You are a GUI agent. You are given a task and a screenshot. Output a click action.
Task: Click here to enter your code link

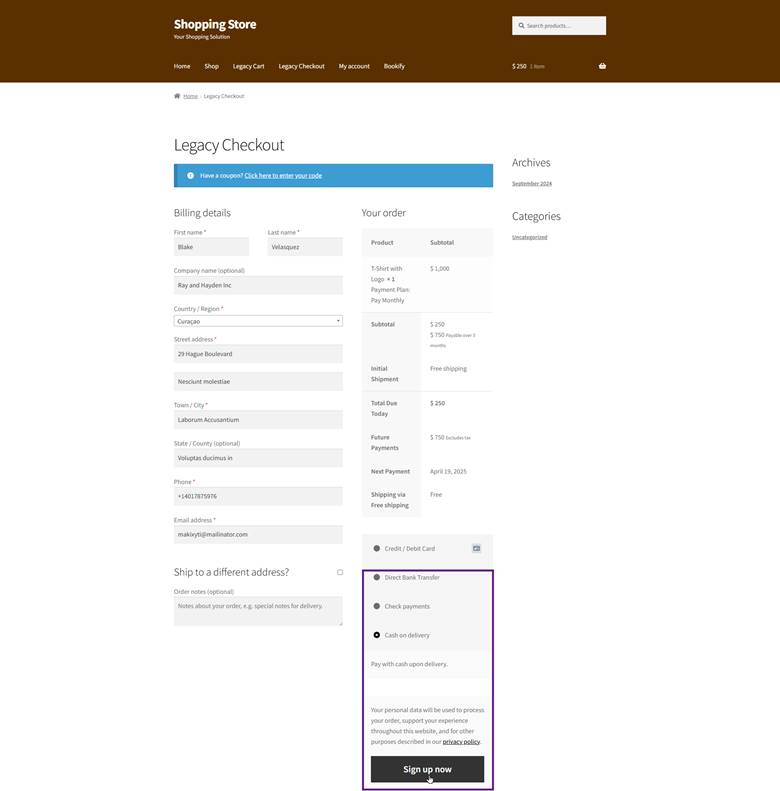click(283, 176)
